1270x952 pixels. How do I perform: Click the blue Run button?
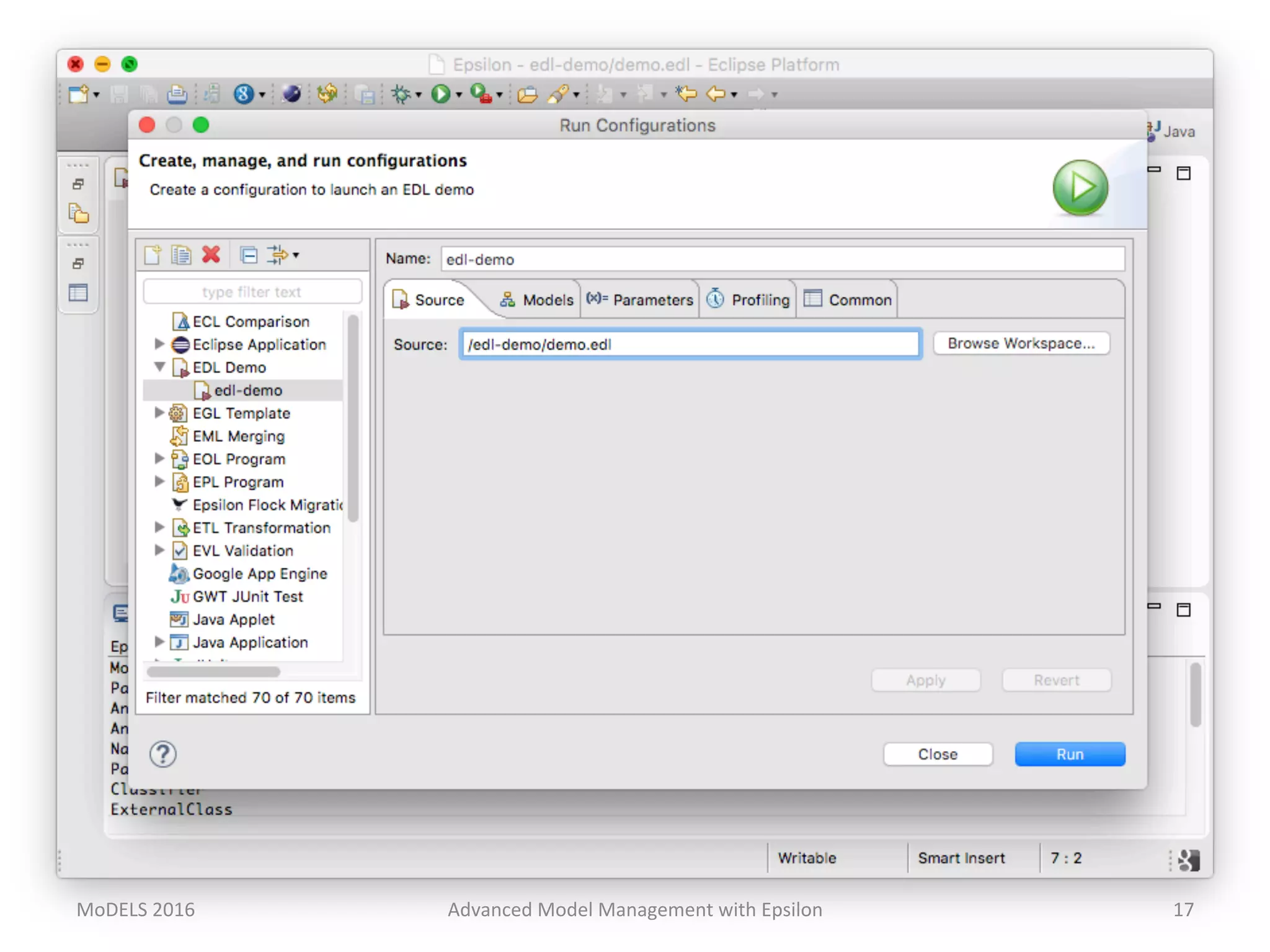[1069, 754]
